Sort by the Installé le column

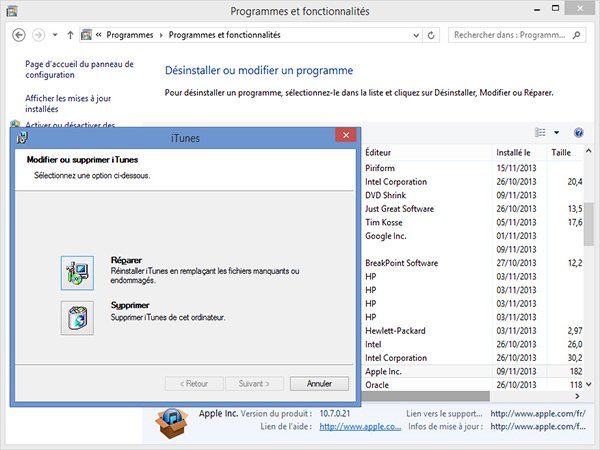[x=519, y=152]
